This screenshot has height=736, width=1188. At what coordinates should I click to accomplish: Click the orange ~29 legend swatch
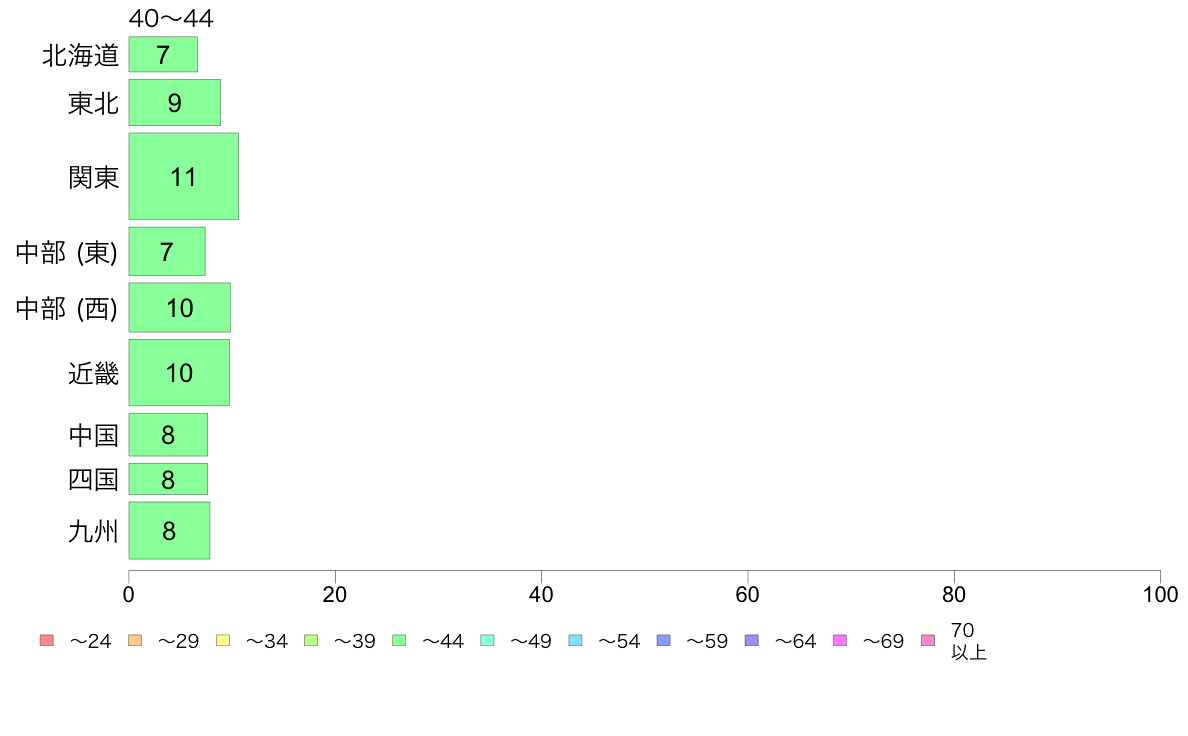click(x=135, y=640)
